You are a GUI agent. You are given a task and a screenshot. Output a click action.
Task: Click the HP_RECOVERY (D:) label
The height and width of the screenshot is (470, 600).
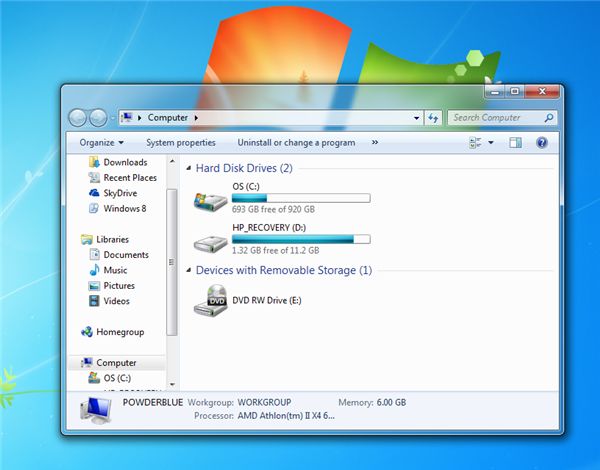pyautogui.click(x=269, y=228)
